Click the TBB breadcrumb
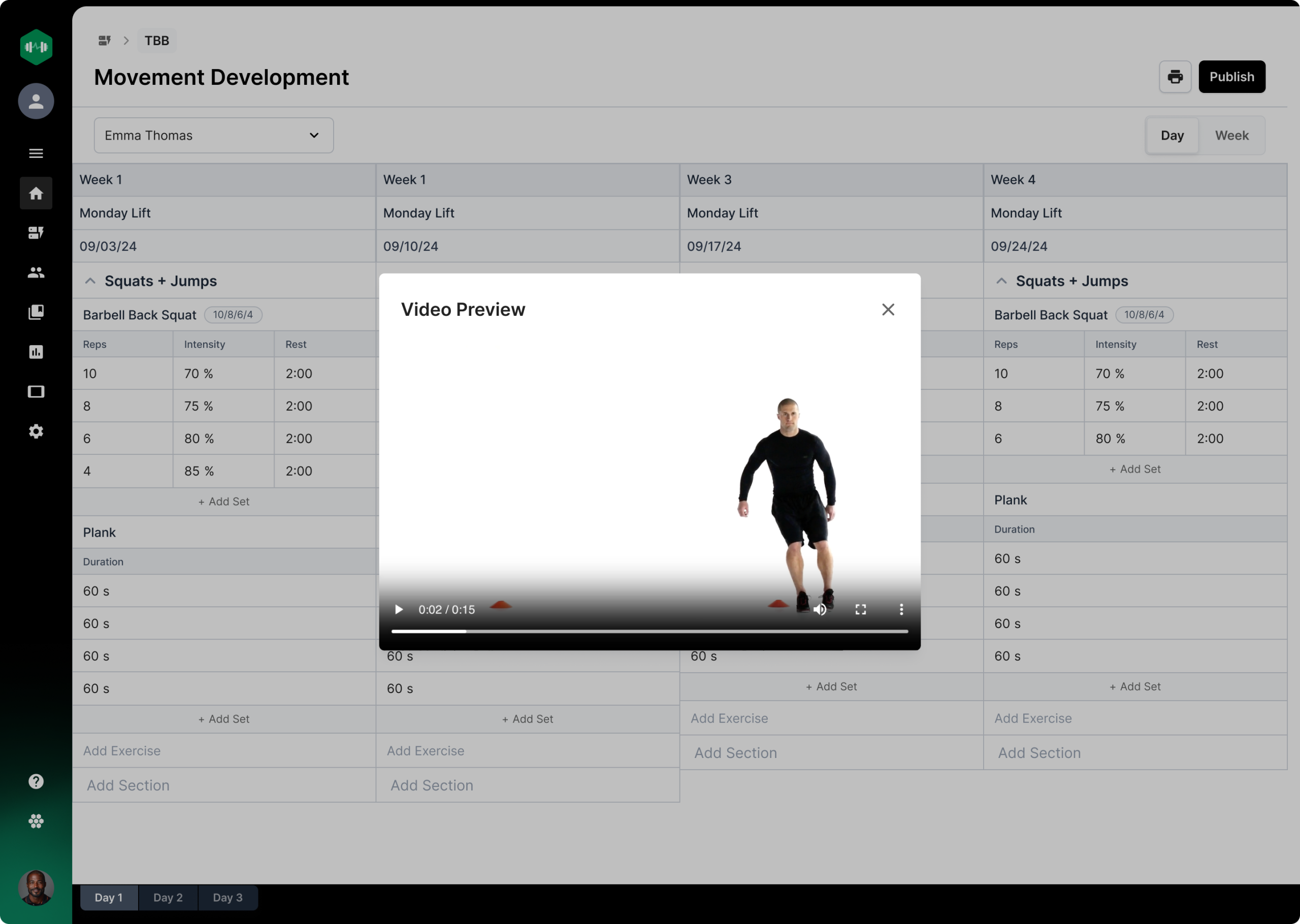This screenshot has height=924, width=1300. click(x=156, y=41)
